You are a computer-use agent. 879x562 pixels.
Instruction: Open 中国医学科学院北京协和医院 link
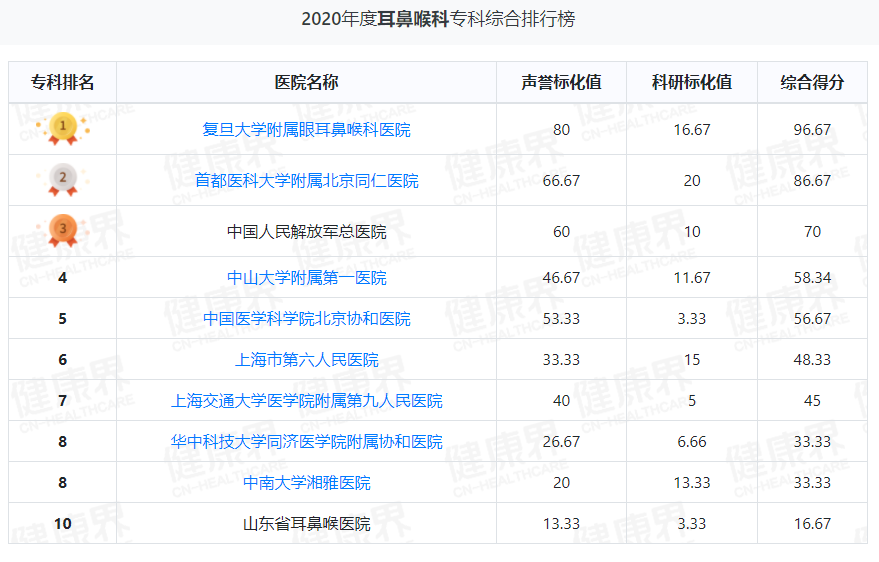(306, 318)
